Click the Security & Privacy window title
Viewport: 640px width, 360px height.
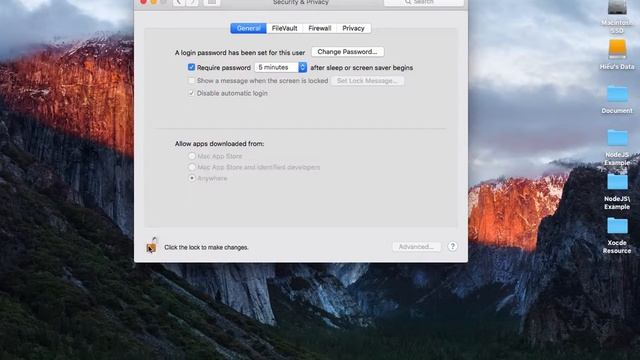[301, 2]
